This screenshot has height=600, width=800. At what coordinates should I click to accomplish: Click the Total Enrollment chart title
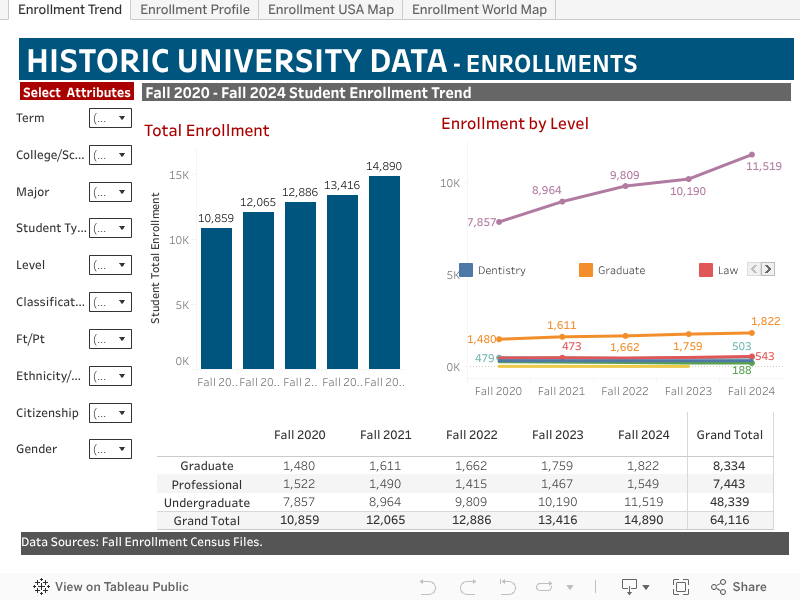point(207,131)
